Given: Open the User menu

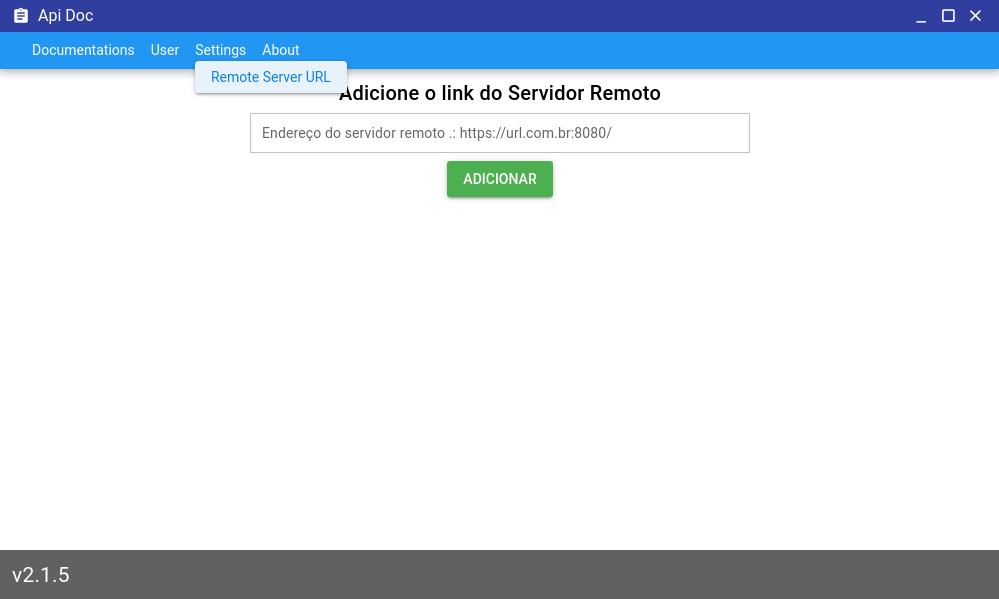Looking at the screenshot, I should (x=164, y=50).
